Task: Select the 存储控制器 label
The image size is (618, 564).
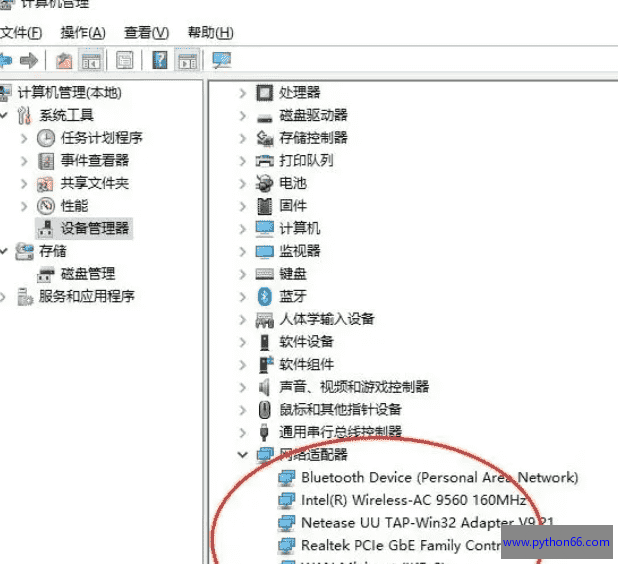Action: click(313, 138)
